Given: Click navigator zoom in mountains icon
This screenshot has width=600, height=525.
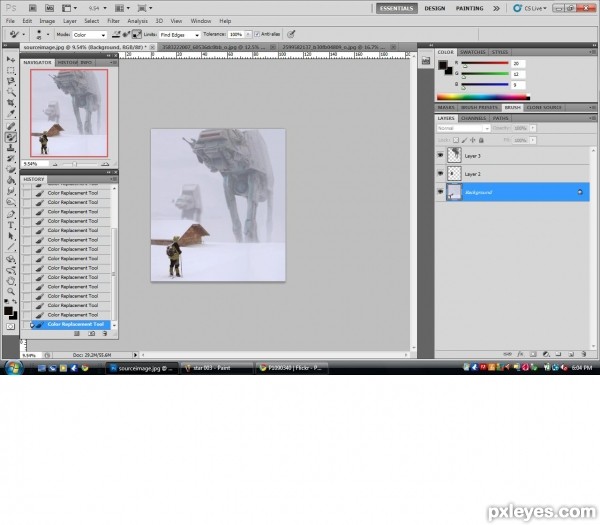Looking at the screenshot, I should point(105,164).
